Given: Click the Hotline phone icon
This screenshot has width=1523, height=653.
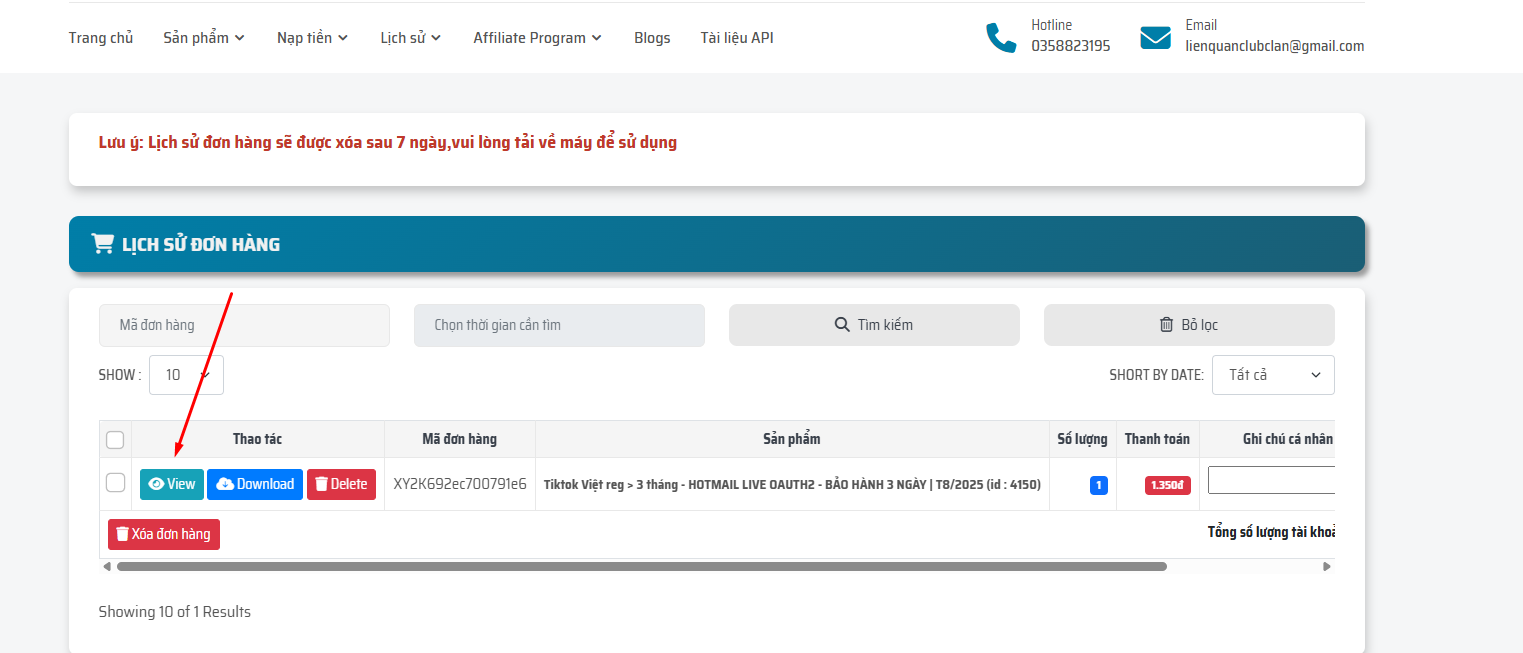Looking at the screenshot, I should point(1000,38).
